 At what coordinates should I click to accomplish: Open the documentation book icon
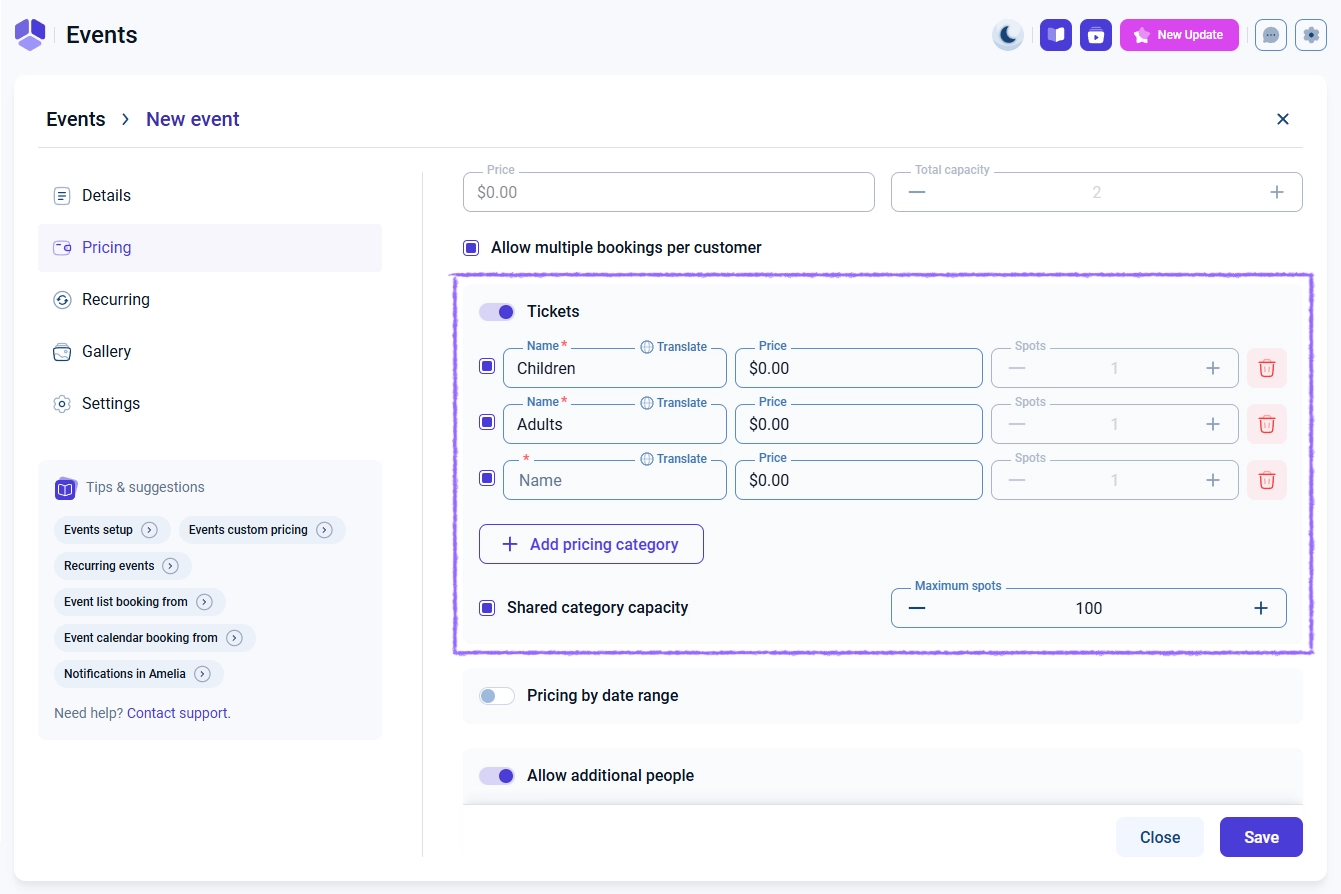click(1055, 35)
